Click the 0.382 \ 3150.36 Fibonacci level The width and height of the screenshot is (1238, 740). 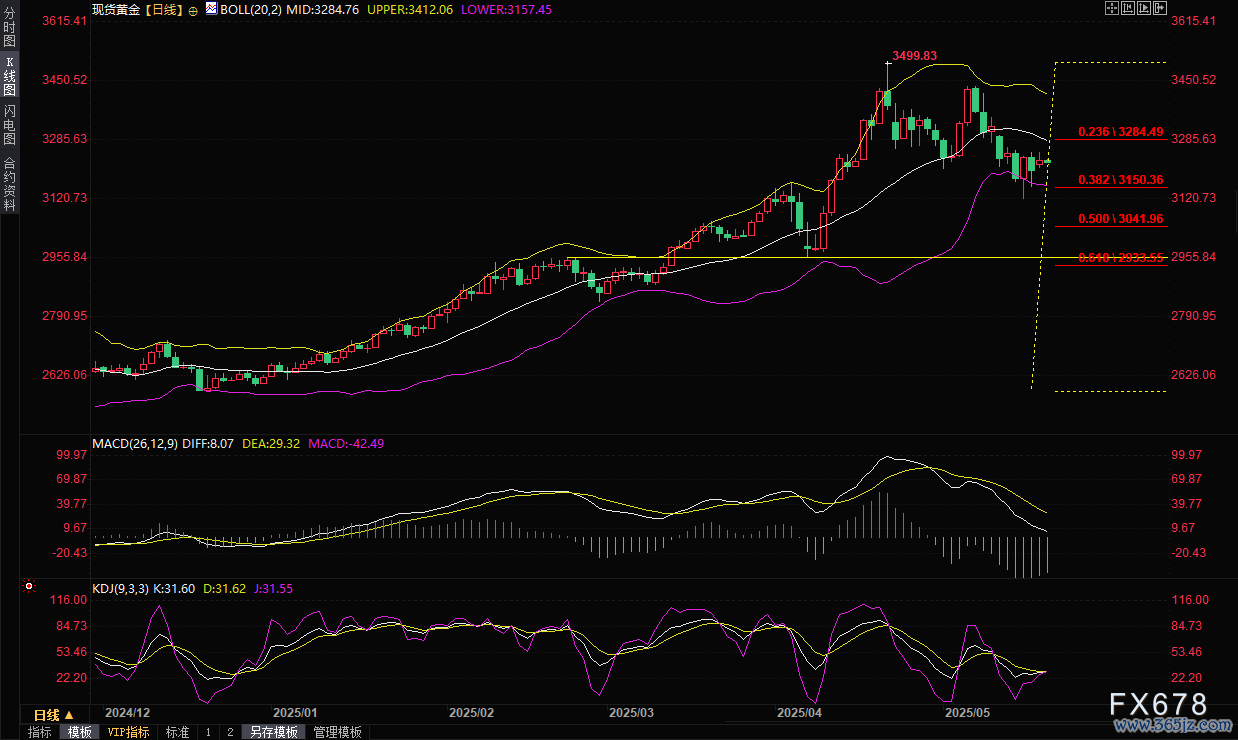click(x=1120, y=180)
